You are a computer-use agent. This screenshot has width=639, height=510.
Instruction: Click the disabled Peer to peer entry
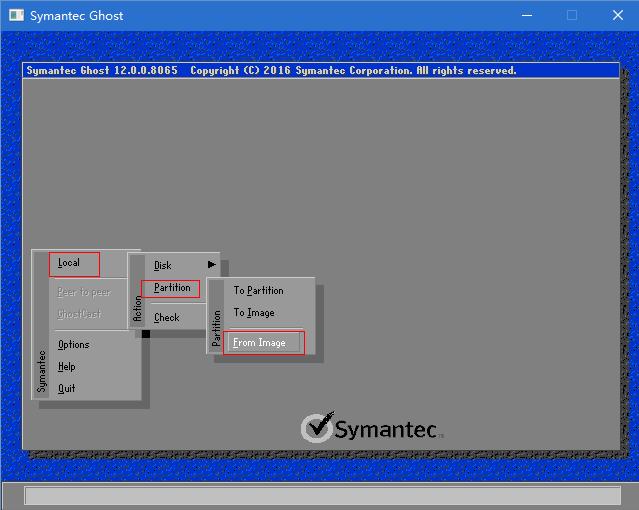pos(84,292)
